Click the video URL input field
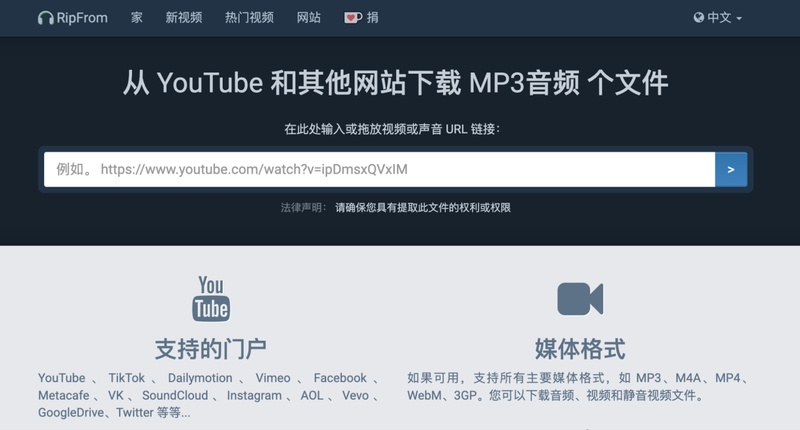 tap(379, 169)
